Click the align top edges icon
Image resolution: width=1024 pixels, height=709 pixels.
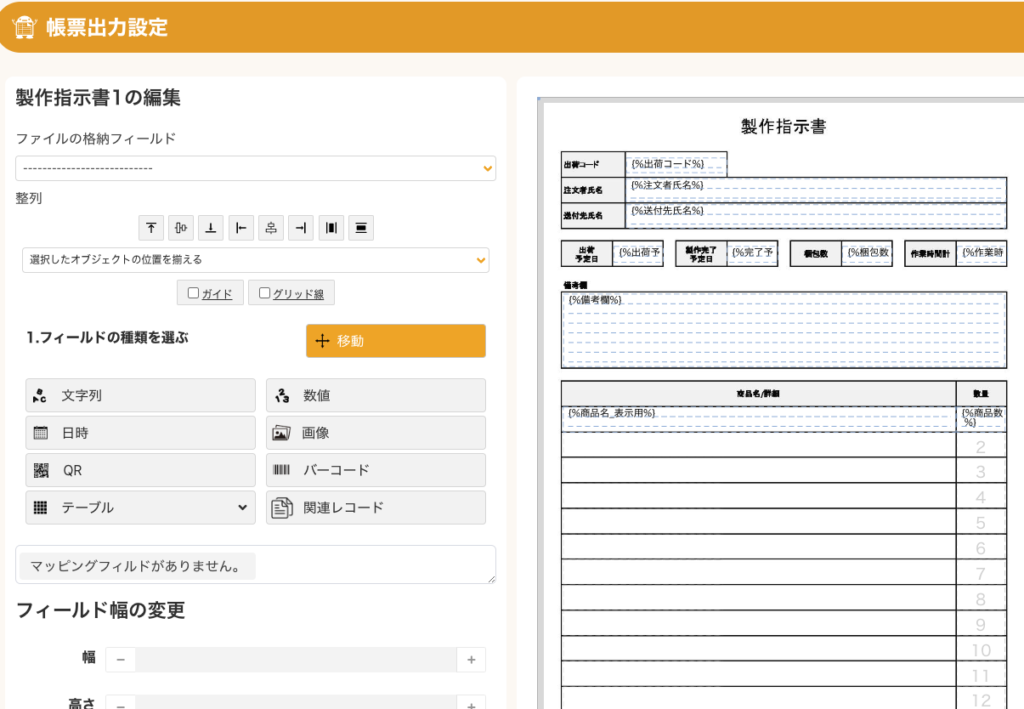151,228
